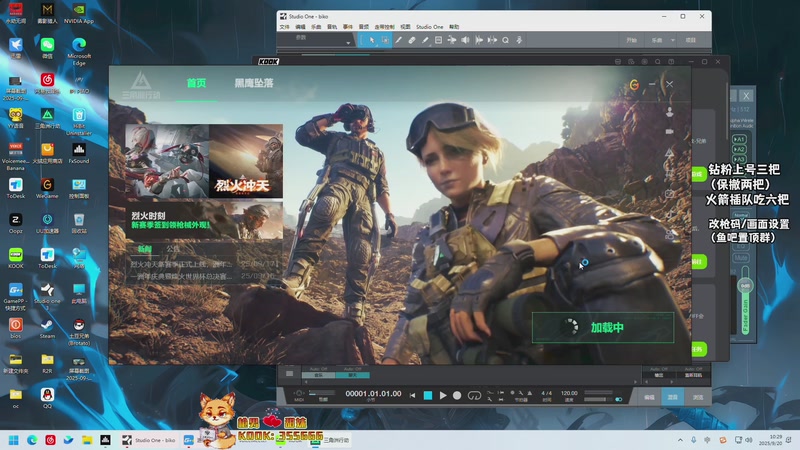Select the Bend tool in Studio One toolbar
Image resolution: width=800 pixels, height=450 pixels.
pyautogui.click(x=452, y=40)
